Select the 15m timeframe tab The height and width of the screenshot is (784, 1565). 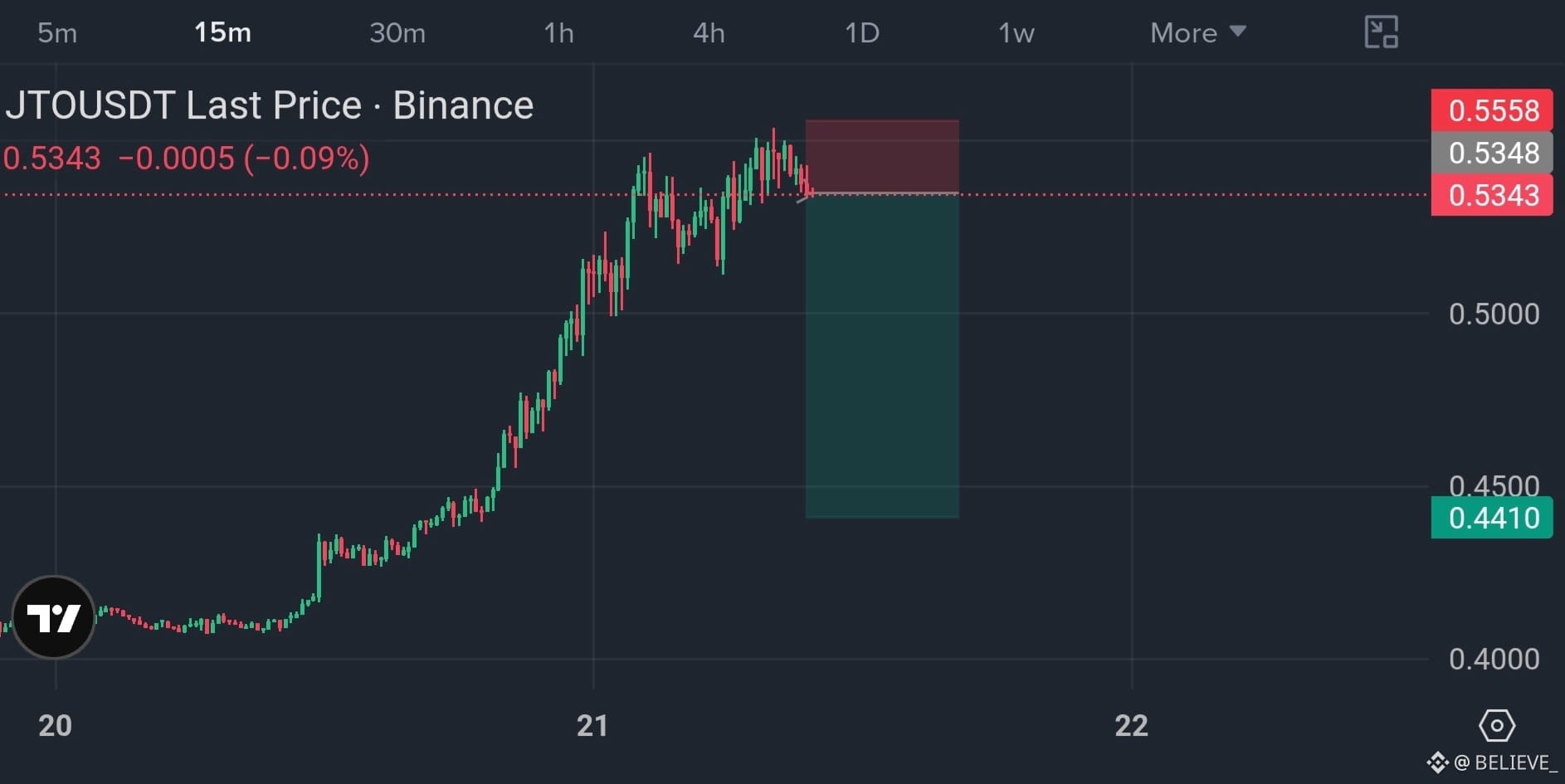(222, 32)
